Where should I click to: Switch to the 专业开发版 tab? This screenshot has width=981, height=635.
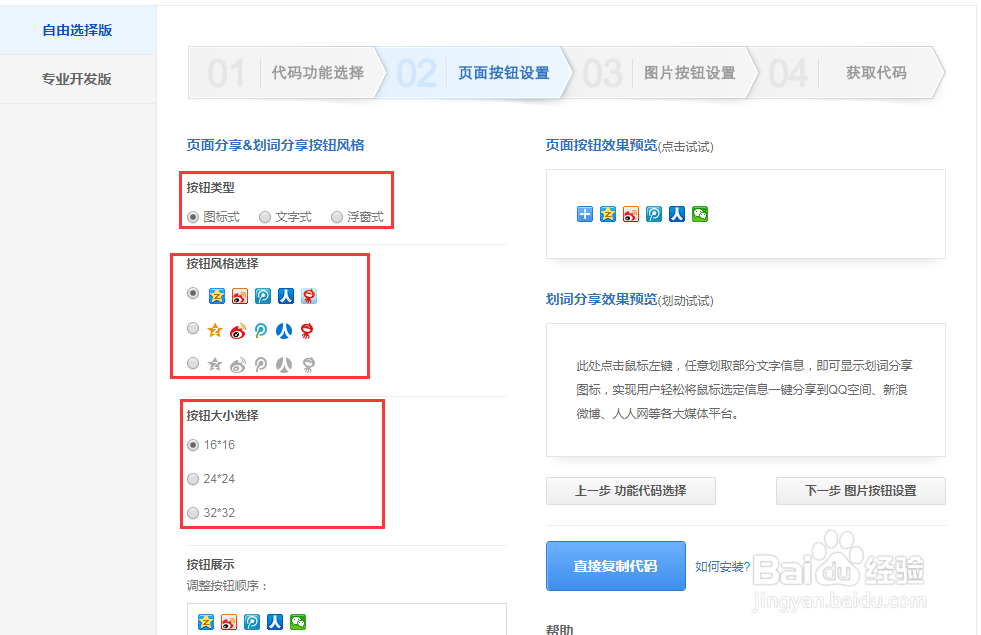click(x=77, y=77)
